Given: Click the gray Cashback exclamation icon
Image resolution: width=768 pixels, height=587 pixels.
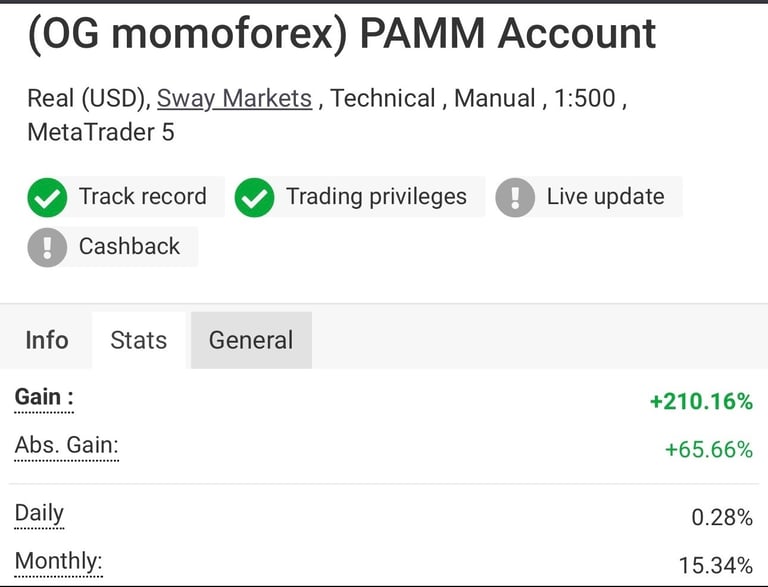Looking at the screenshot, I should [47, 247].
